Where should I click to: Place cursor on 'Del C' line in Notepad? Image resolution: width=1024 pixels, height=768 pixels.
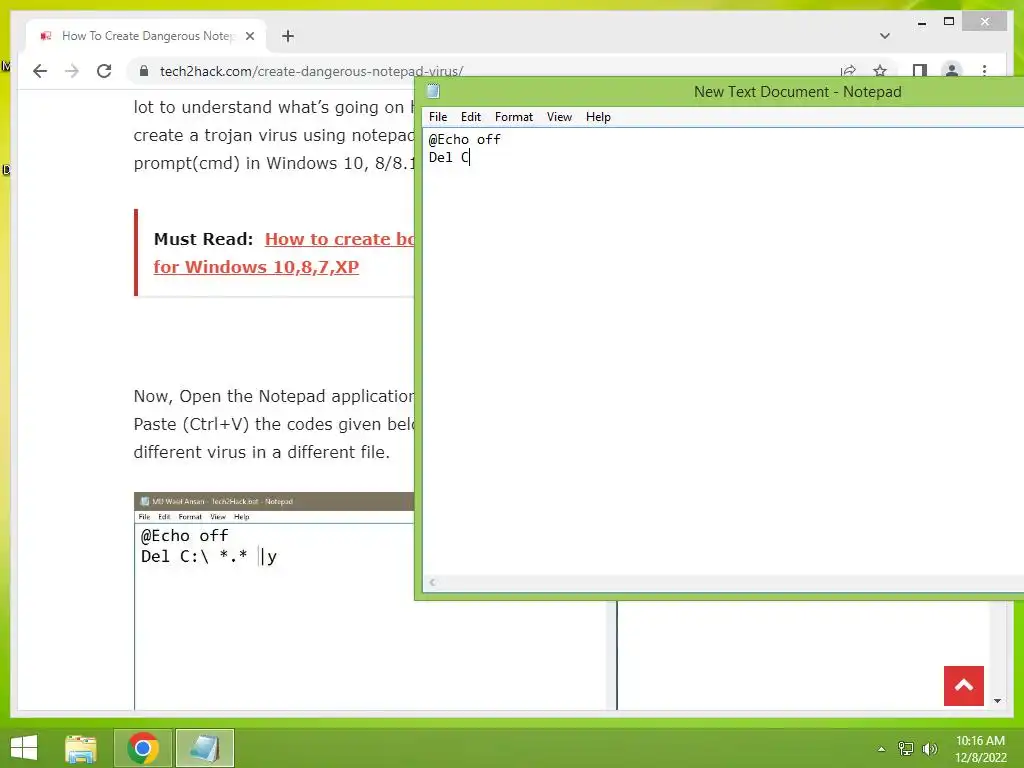click(x=449, y=157)
